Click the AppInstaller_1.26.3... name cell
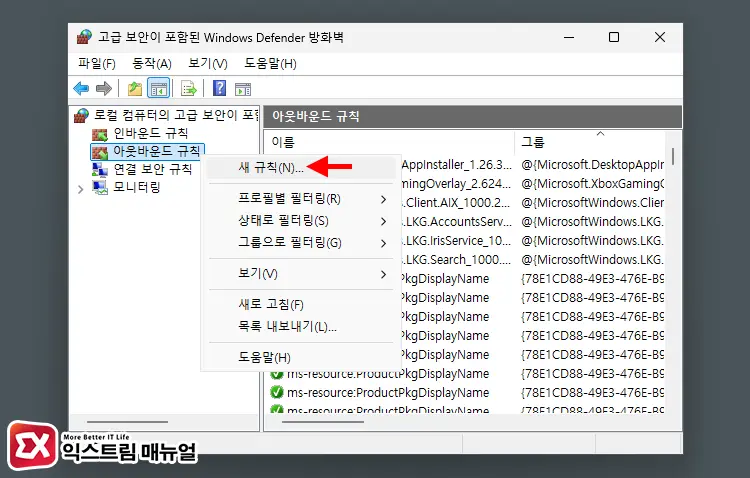This screenshot has height=478, width=750. [457, 165]
